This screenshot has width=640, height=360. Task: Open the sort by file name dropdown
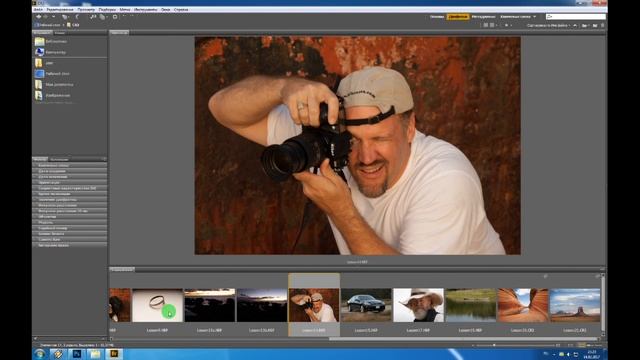pos(549,25)
